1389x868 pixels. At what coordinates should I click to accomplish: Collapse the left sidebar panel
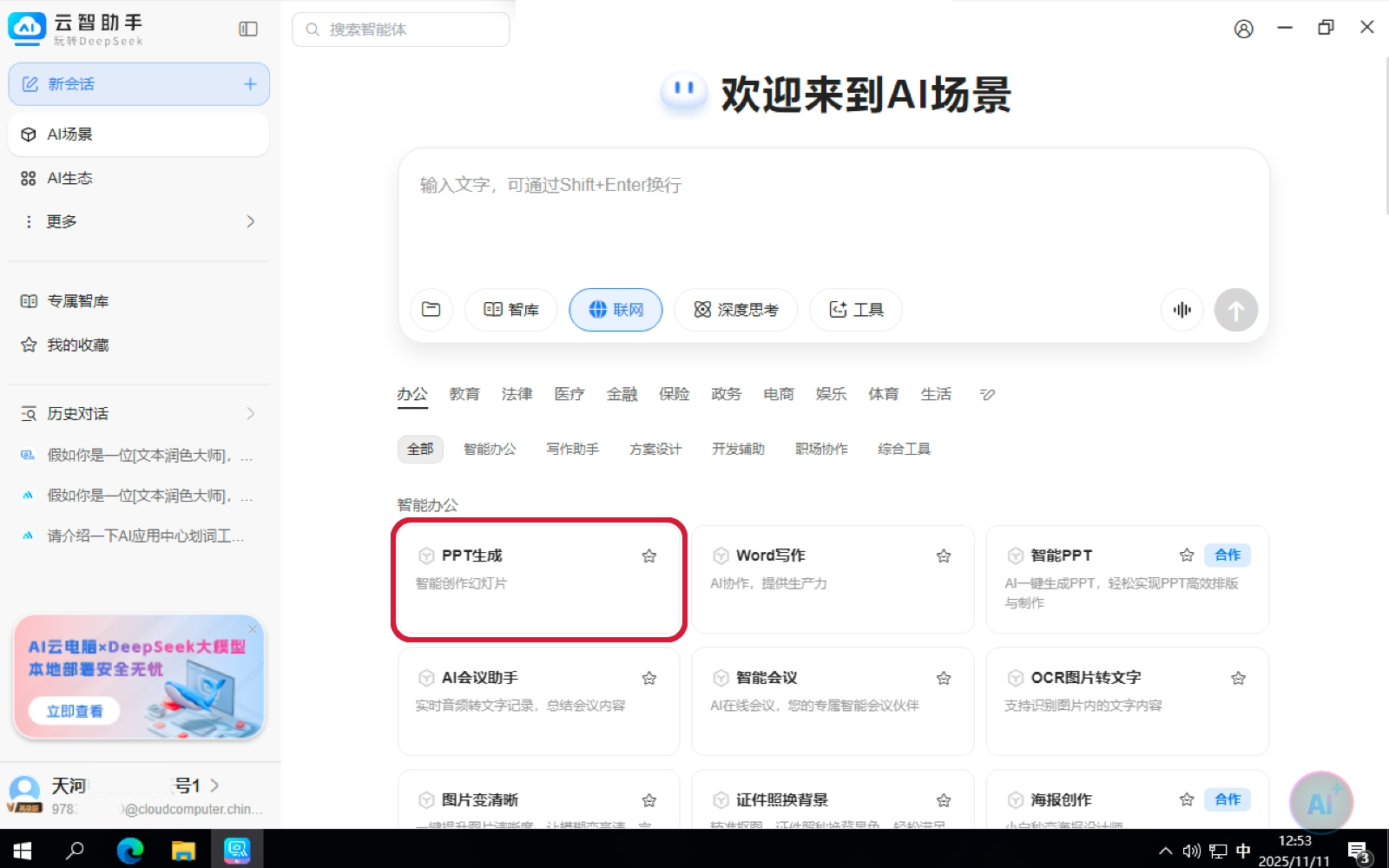[x=248, y=29]
